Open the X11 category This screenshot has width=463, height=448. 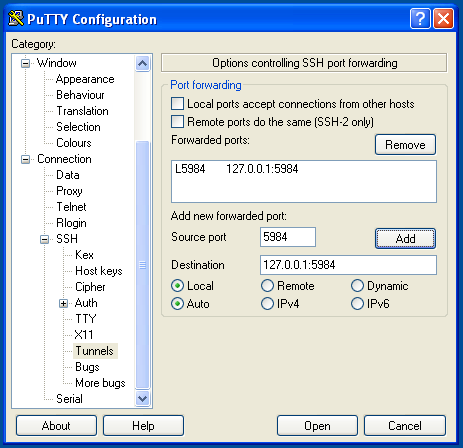pyautogui.click(x=84, y=335)
